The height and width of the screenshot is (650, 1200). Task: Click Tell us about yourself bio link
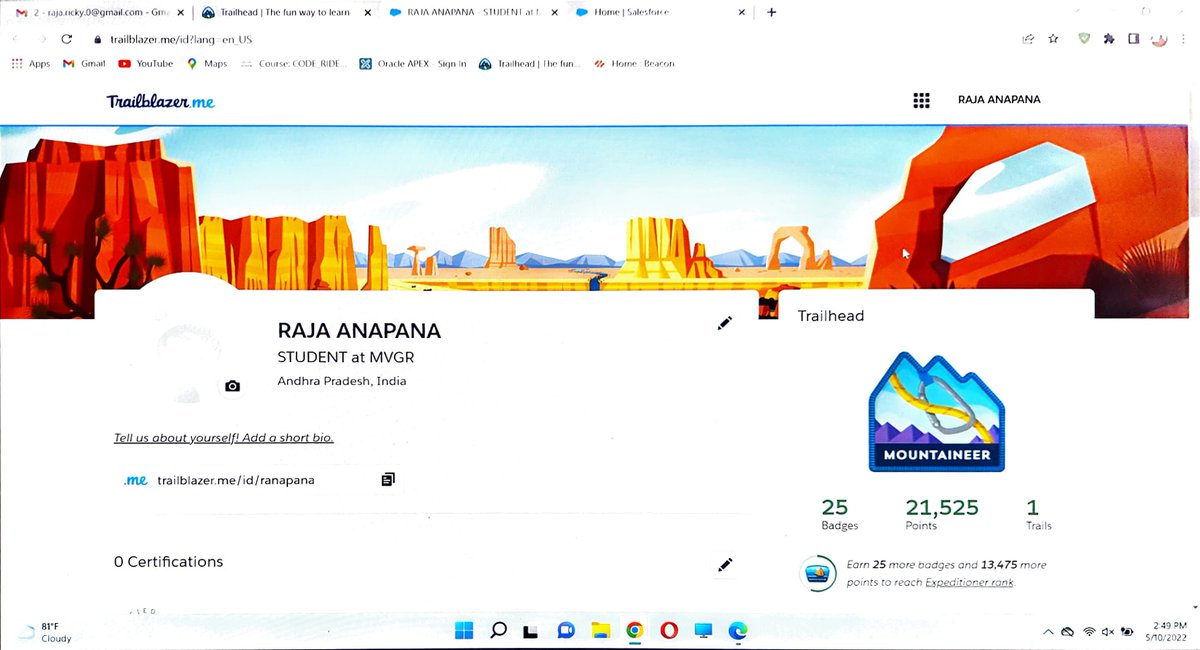(x=223, y=438)
